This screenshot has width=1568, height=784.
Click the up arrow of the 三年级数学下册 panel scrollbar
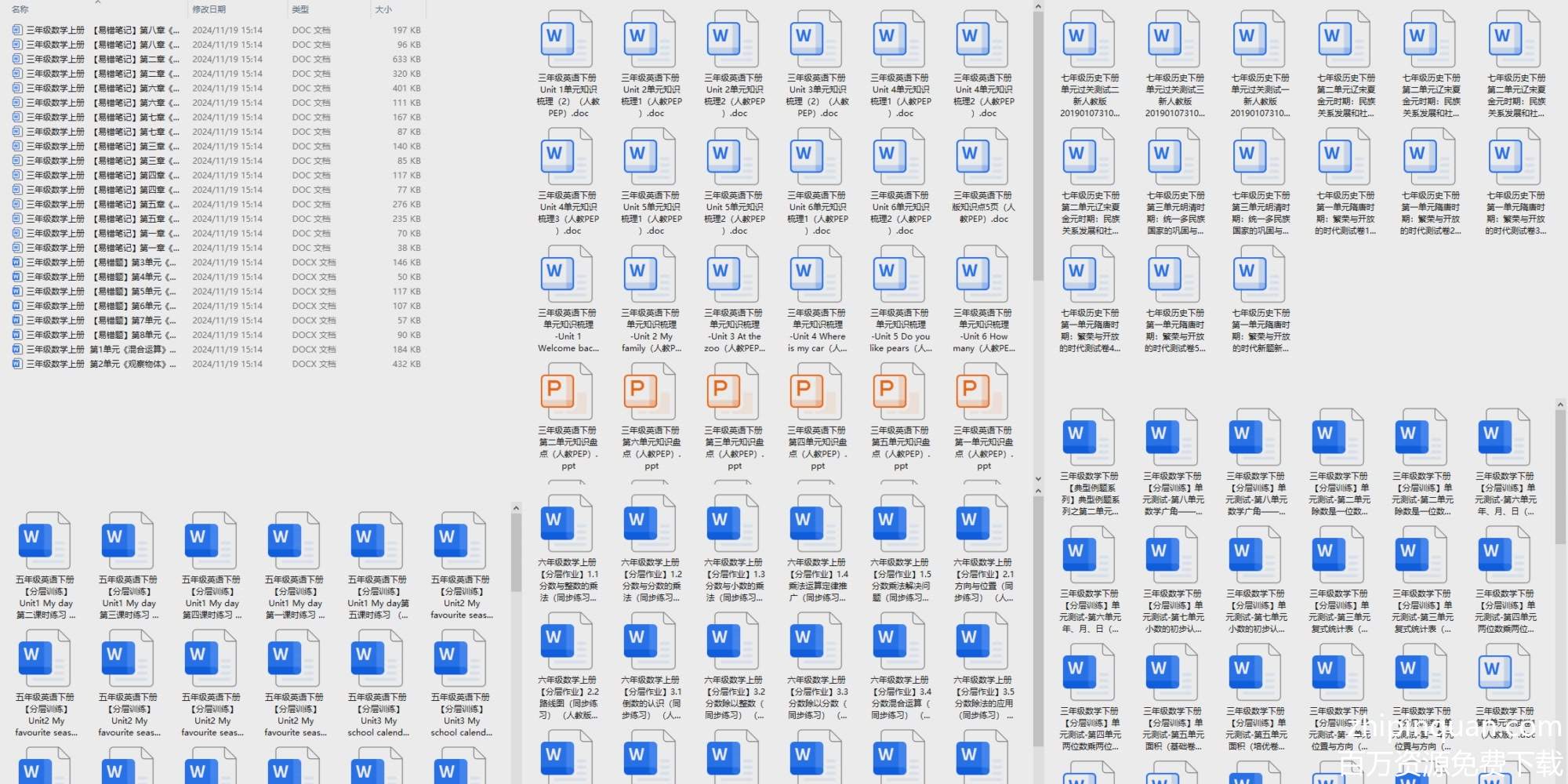pos(1560,405)
